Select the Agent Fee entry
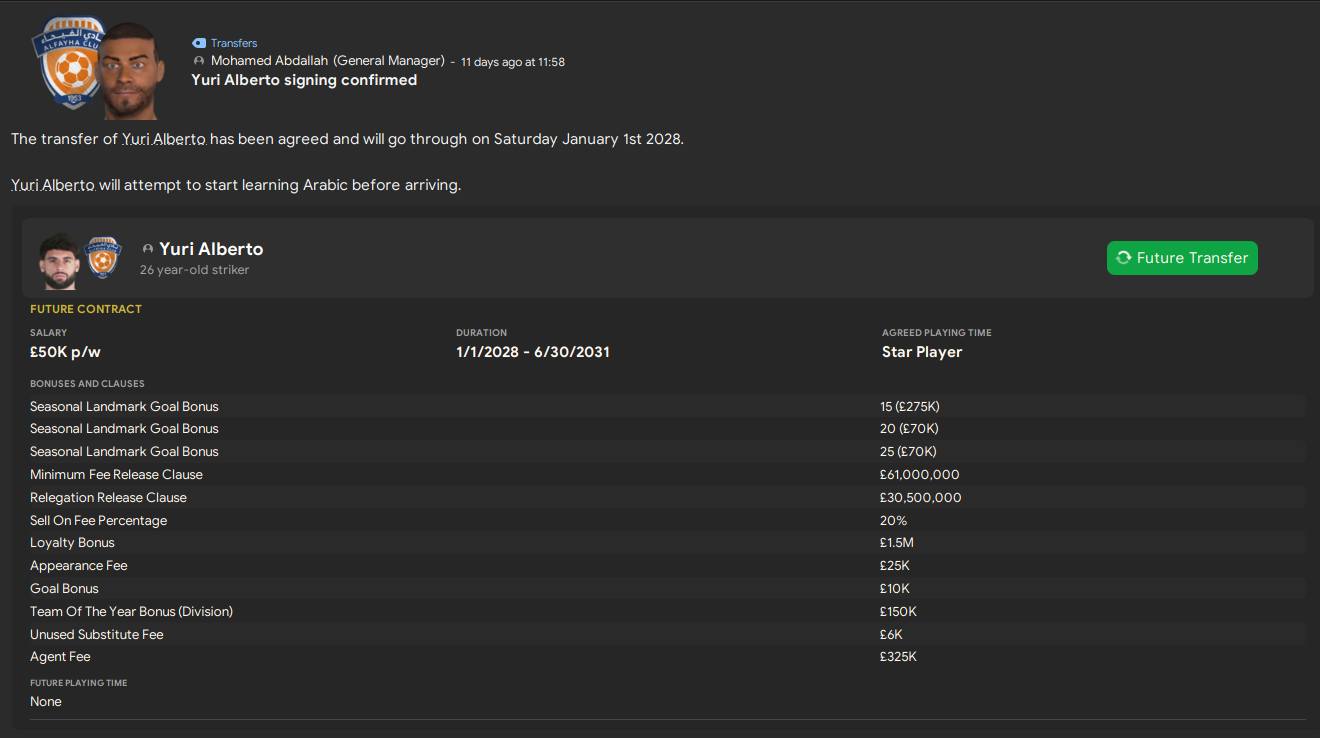This screenshot has width=1320, height=738. (60, 656)
